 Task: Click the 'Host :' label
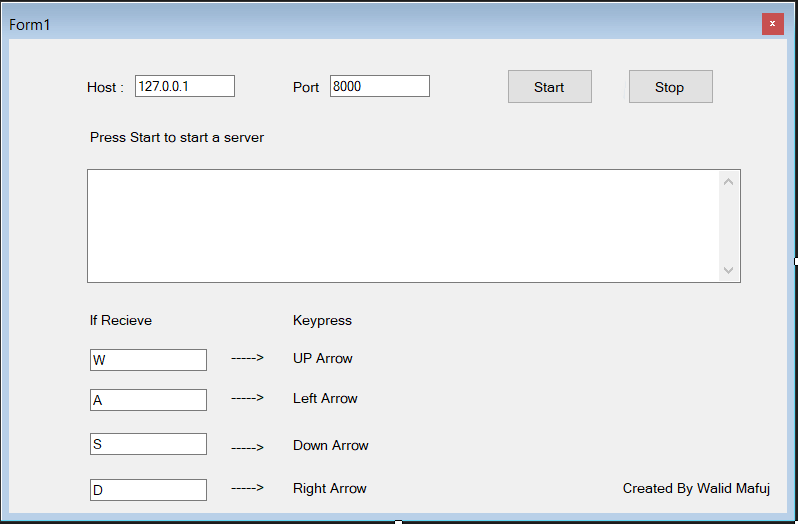[105, 88]
